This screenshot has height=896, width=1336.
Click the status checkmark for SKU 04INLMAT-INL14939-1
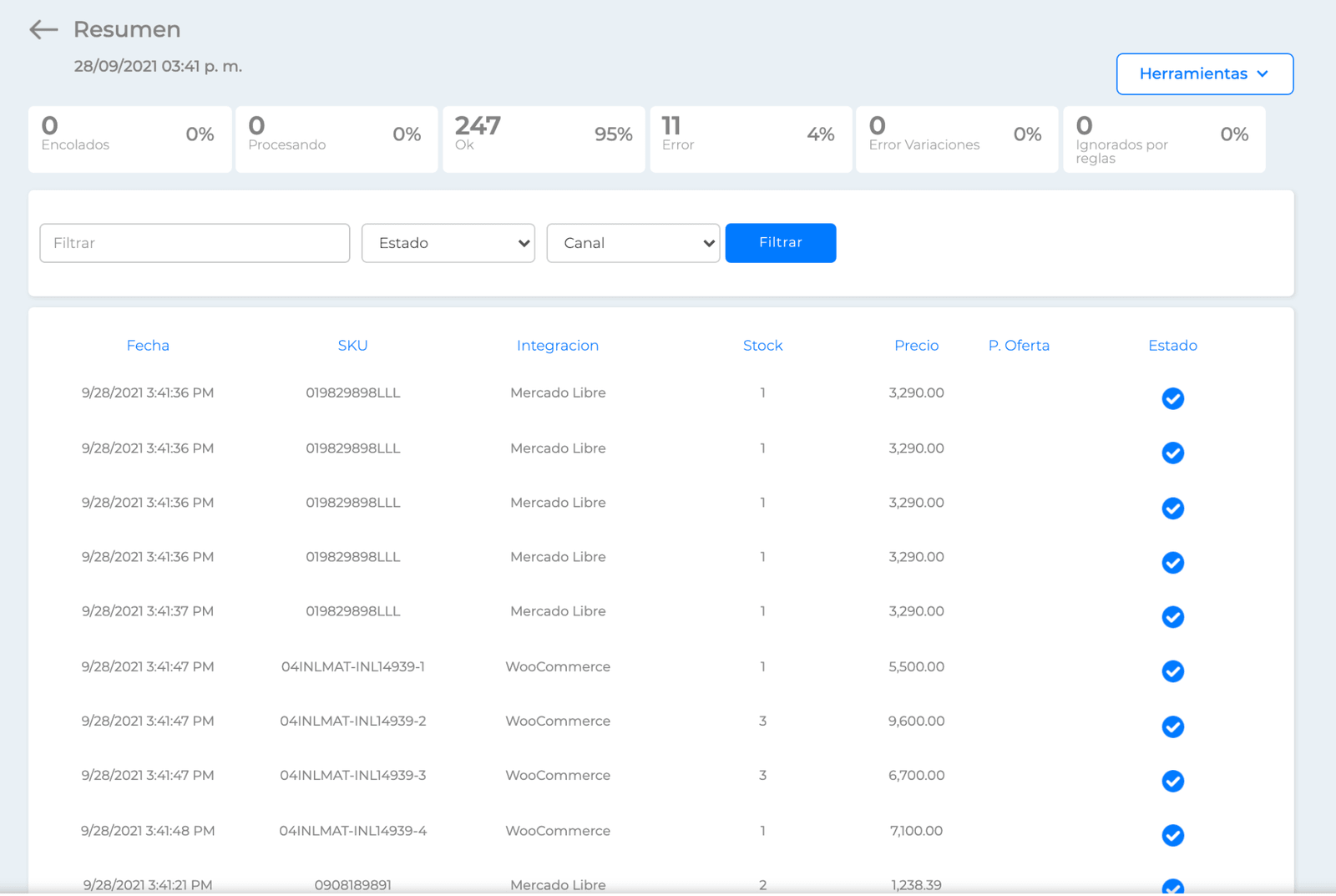tap(1172, 671)
